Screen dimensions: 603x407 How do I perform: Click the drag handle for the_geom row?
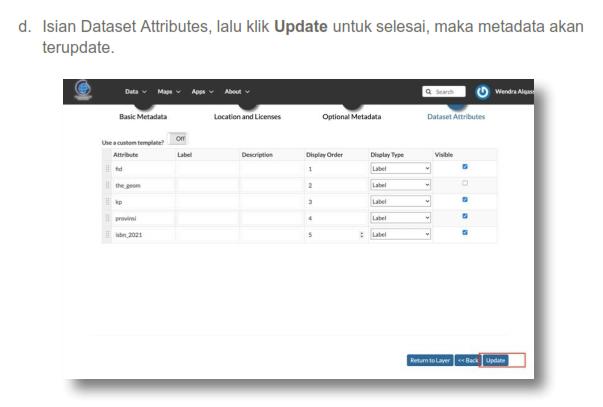(x=107, y=185)
